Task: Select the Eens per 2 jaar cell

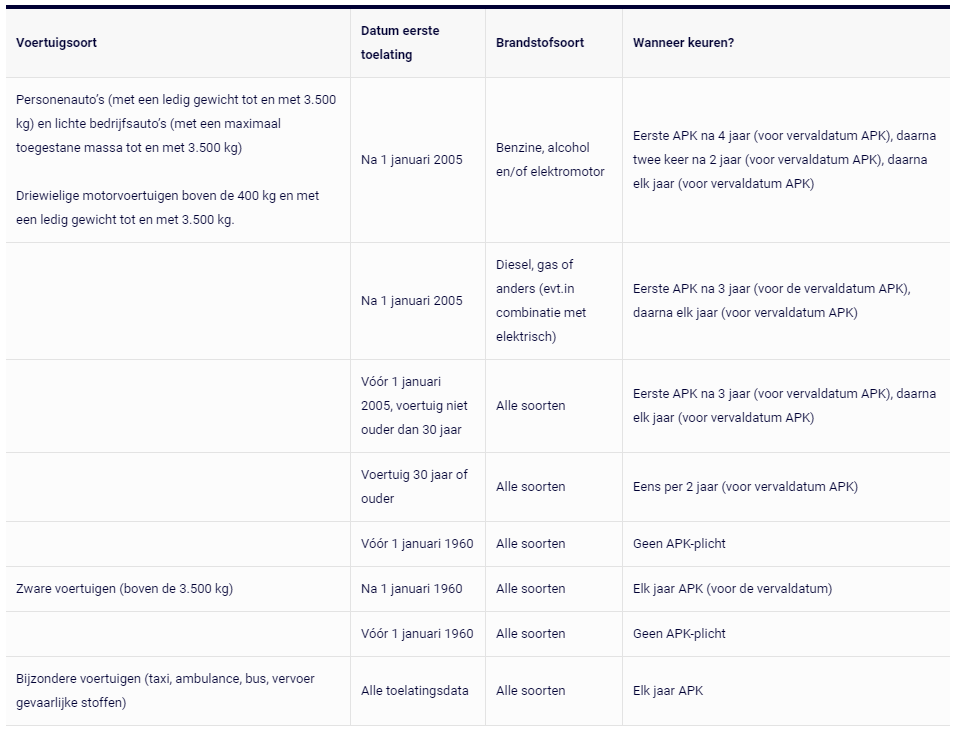Action: [x=745, y=486]
